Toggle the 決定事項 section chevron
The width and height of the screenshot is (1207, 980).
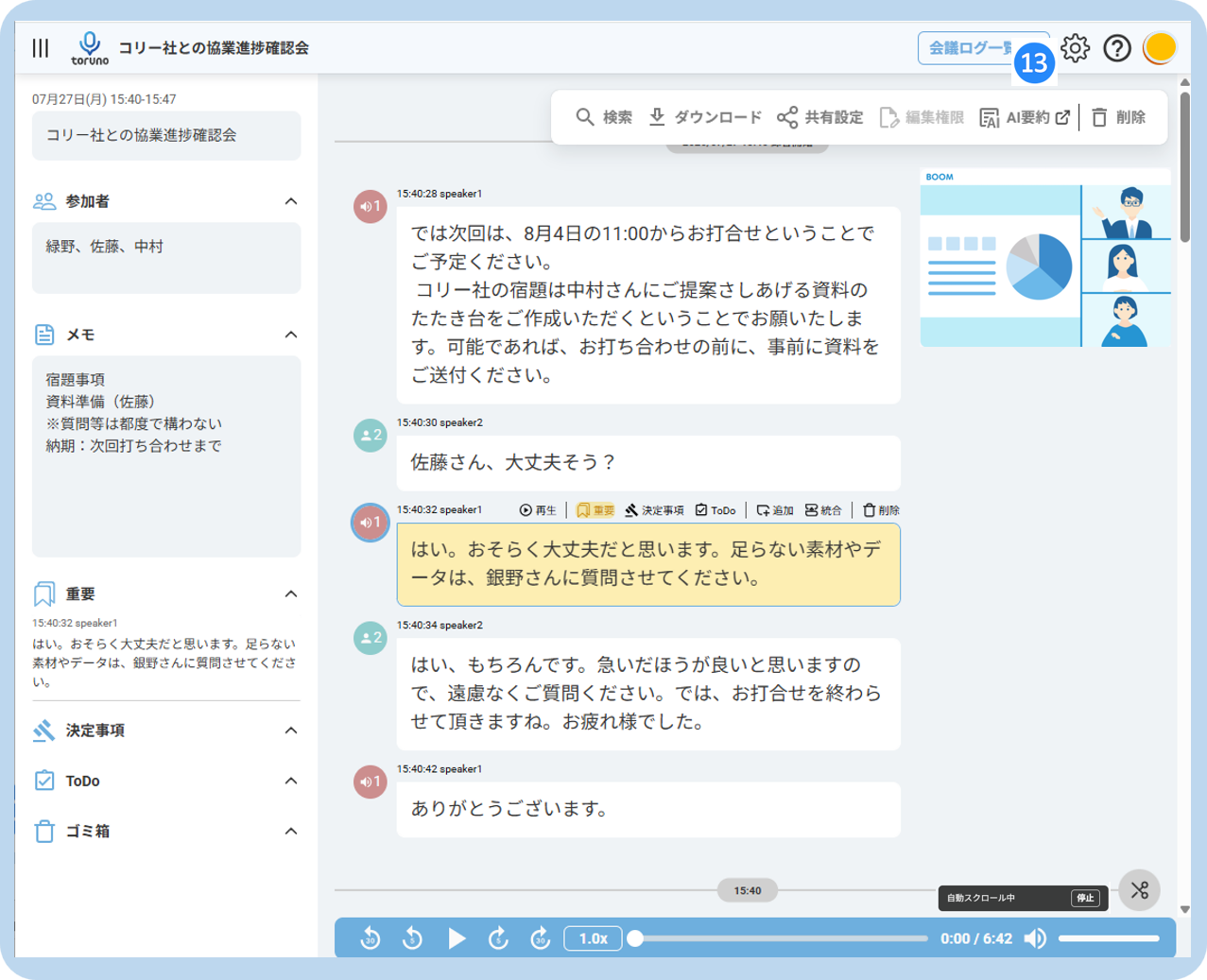click(291, 730)
